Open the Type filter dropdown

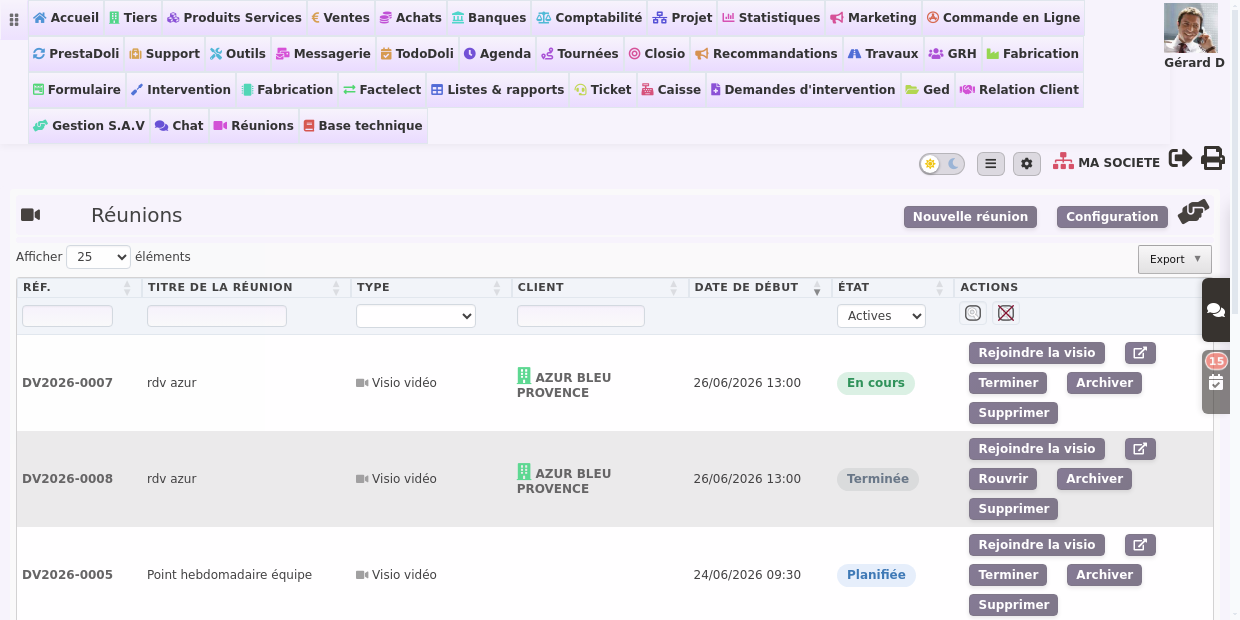(x=416, y=316)
